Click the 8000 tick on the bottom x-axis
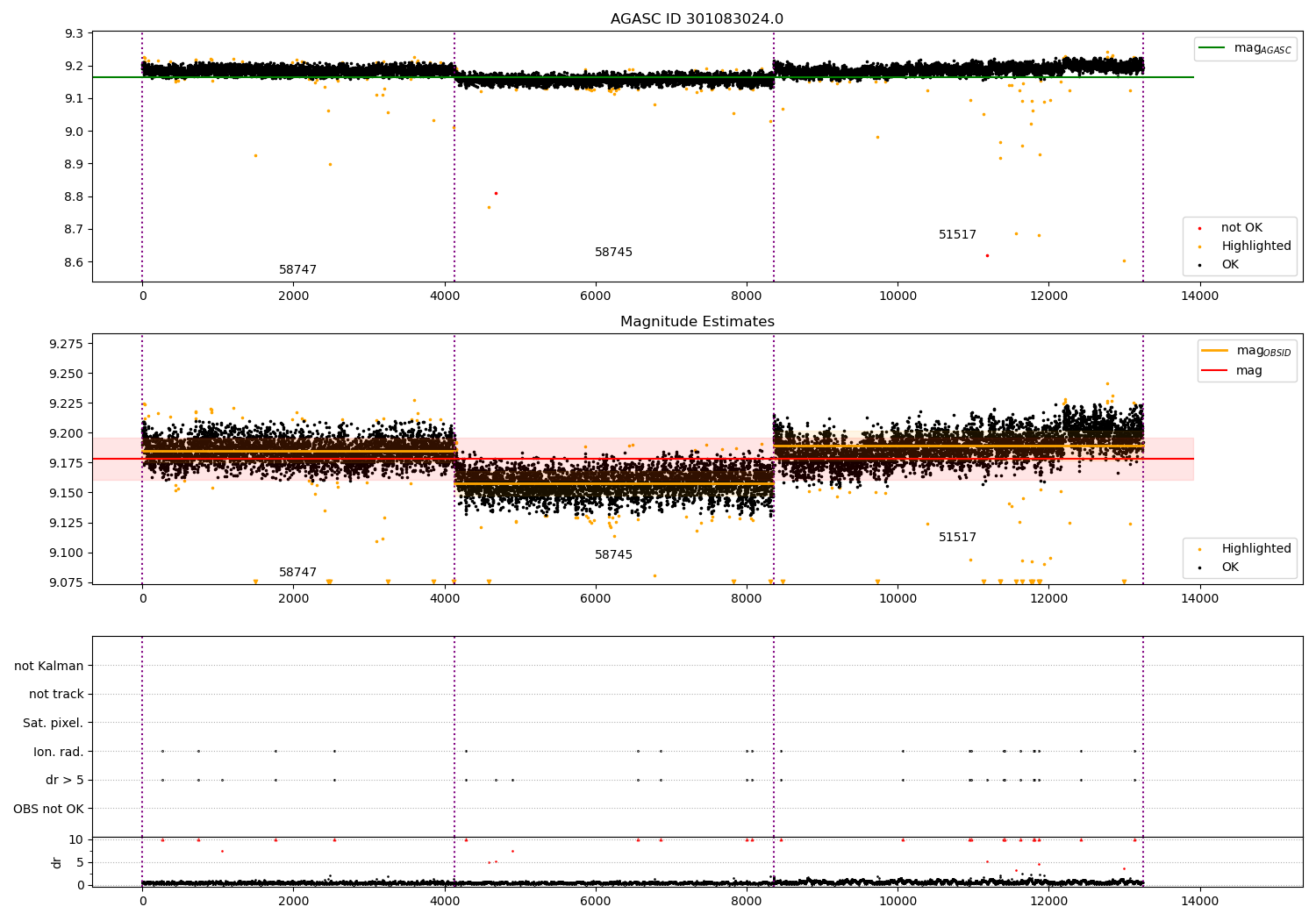Viewport: 1316px width, 921px height. click(x=747, y=902)
